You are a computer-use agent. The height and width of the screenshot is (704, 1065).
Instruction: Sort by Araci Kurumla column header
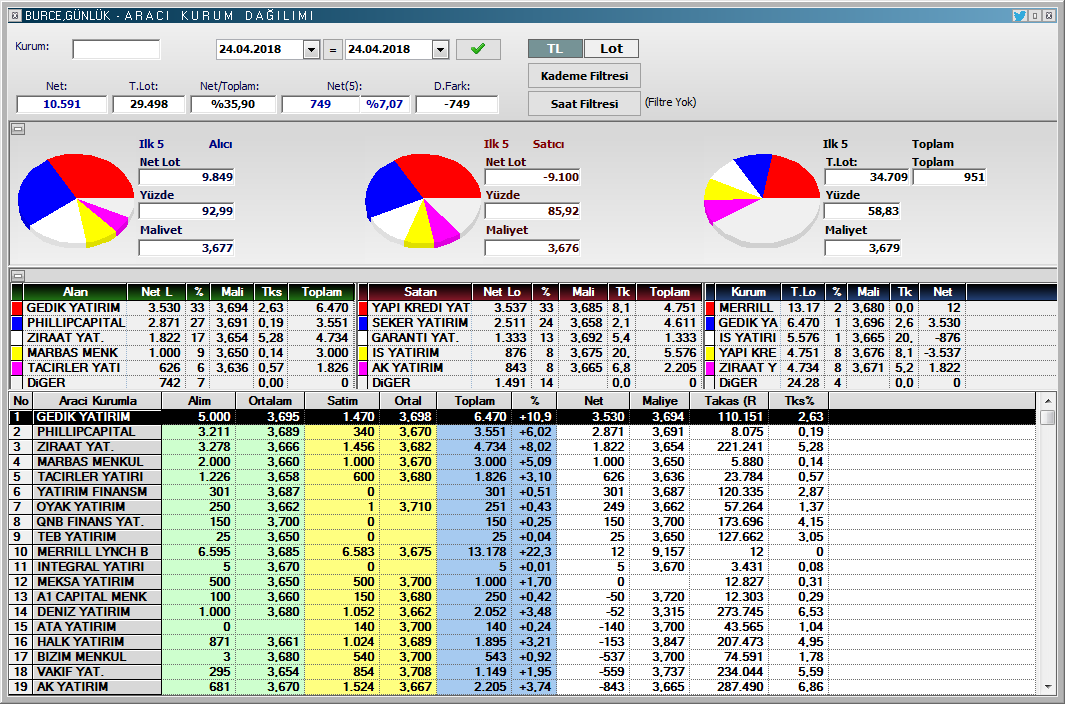pyautogui.click(x=97, y=401)
